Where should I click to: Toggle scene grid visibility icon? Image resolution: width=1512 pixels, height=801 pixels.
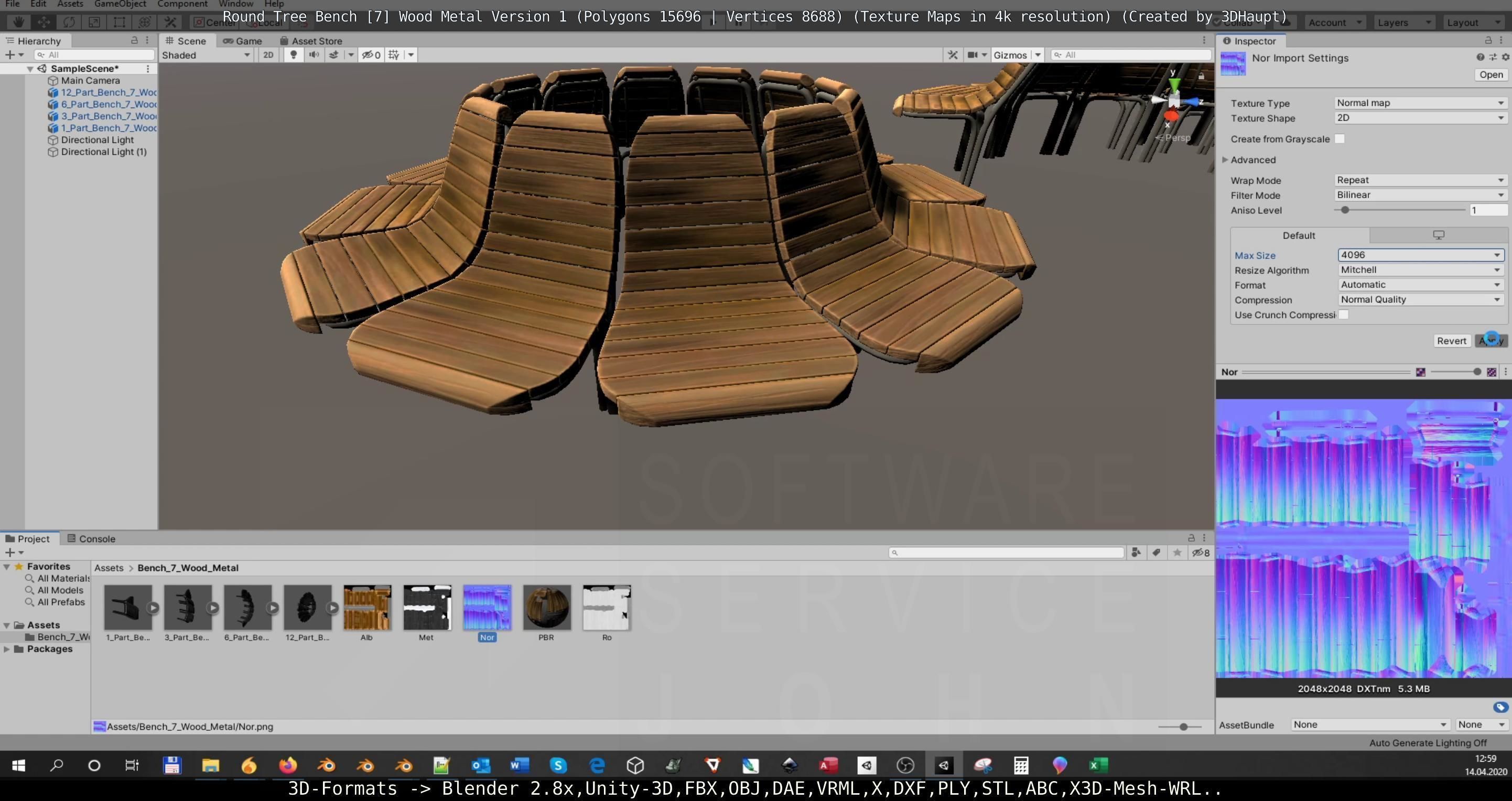(x=394, y=55)
